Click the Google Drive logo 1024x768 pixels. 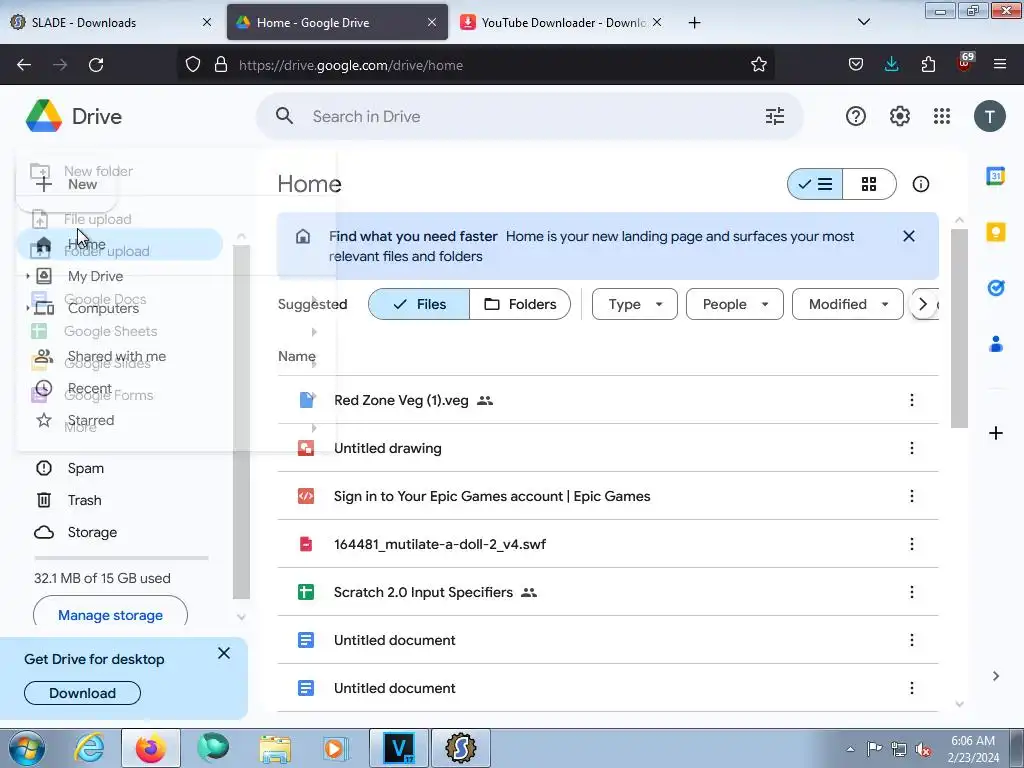coord(44,116)
